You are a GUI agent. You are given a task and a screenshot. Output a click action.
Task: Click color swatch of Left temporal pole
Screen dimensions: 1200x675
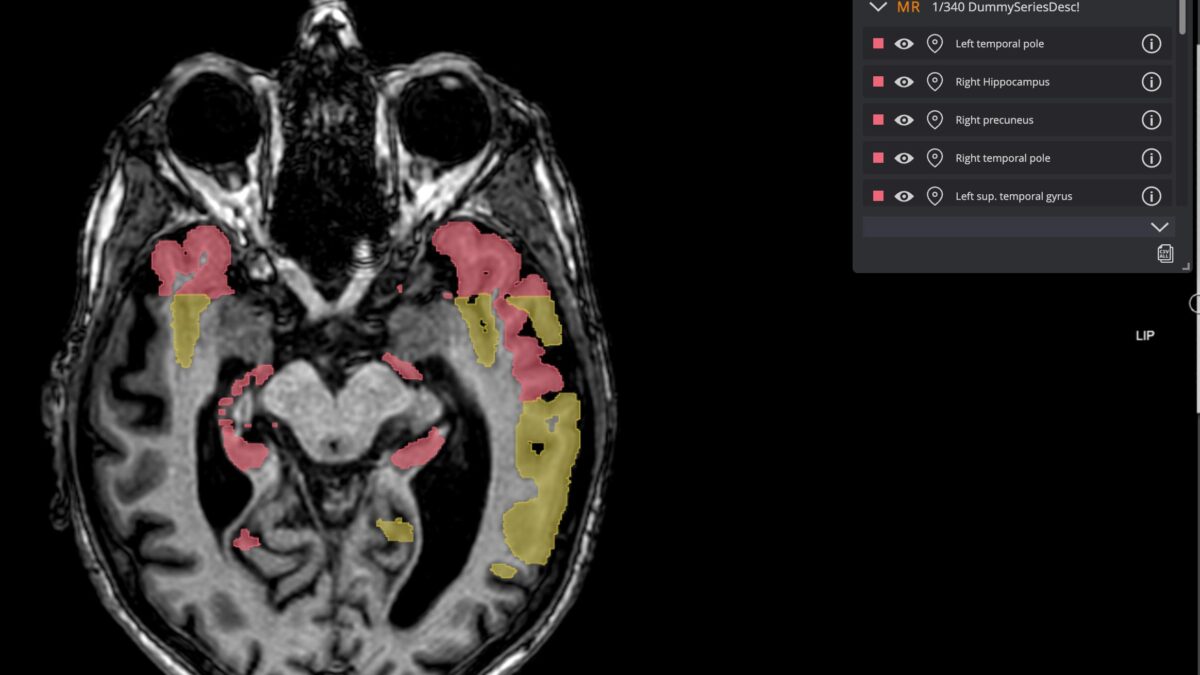(x=878, y=44)
